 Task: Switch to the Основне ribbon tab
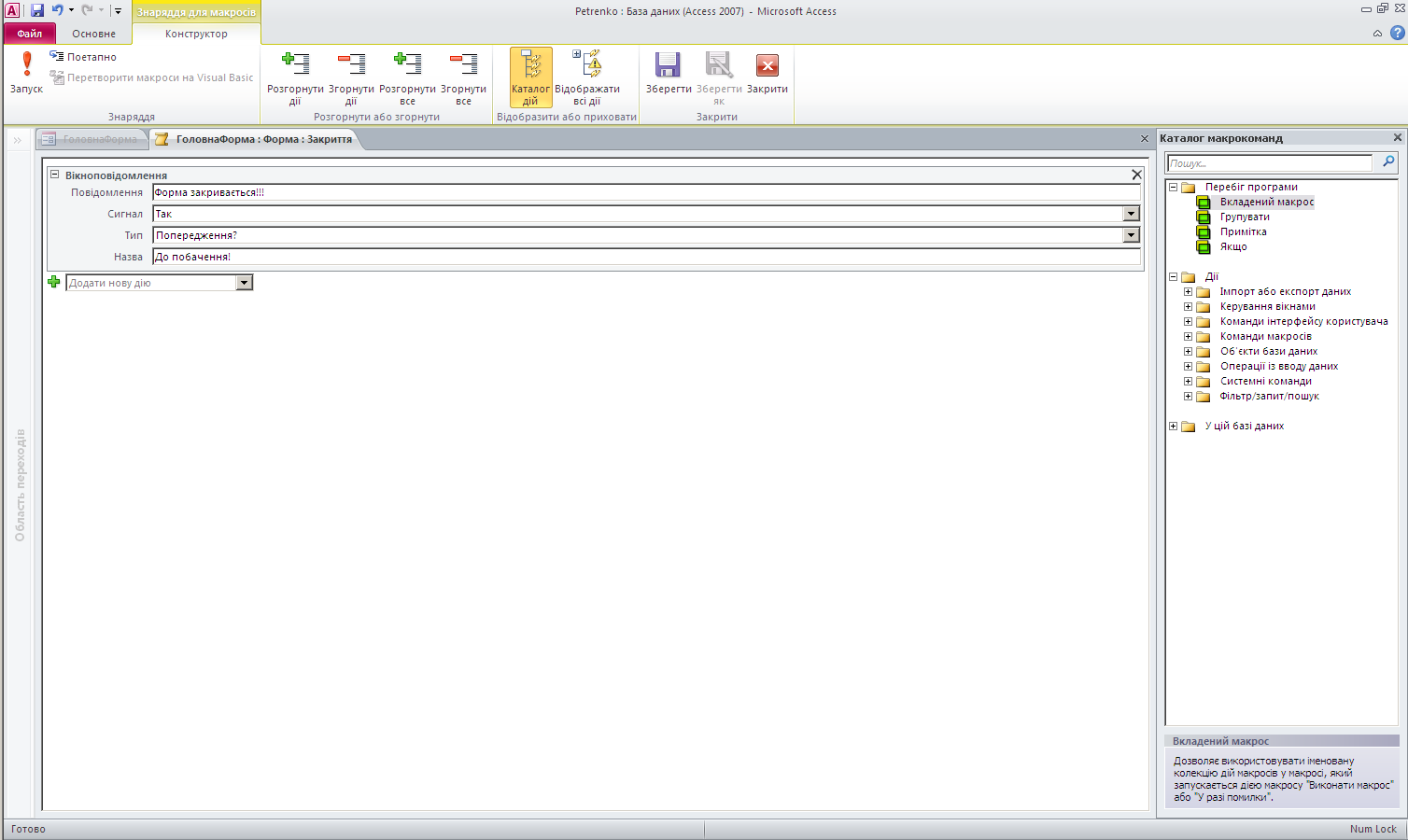[x=93, y=34]
